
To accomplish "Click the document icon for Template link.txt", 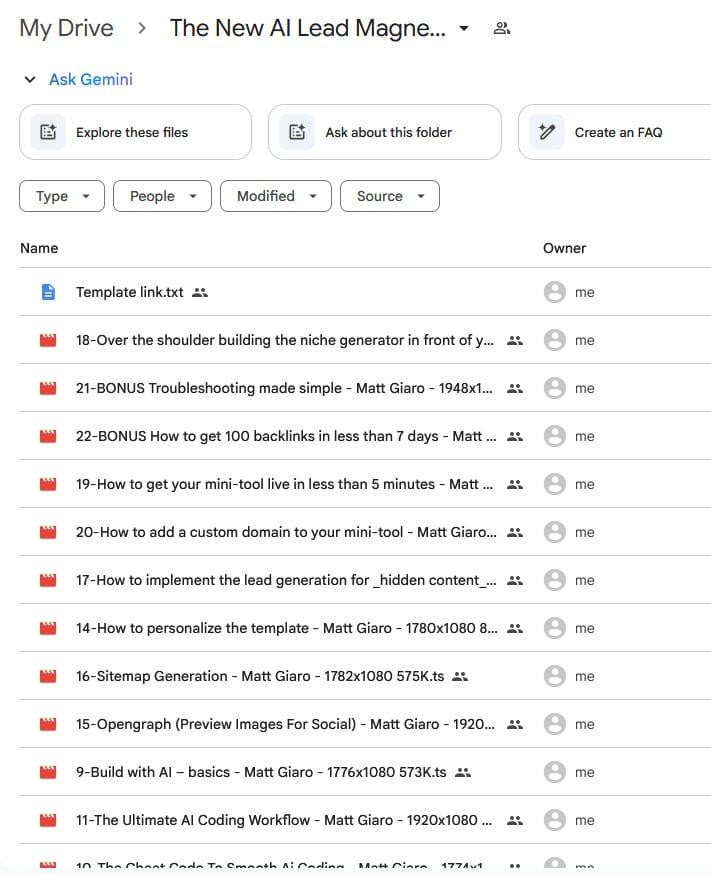I will click(48, 292).
